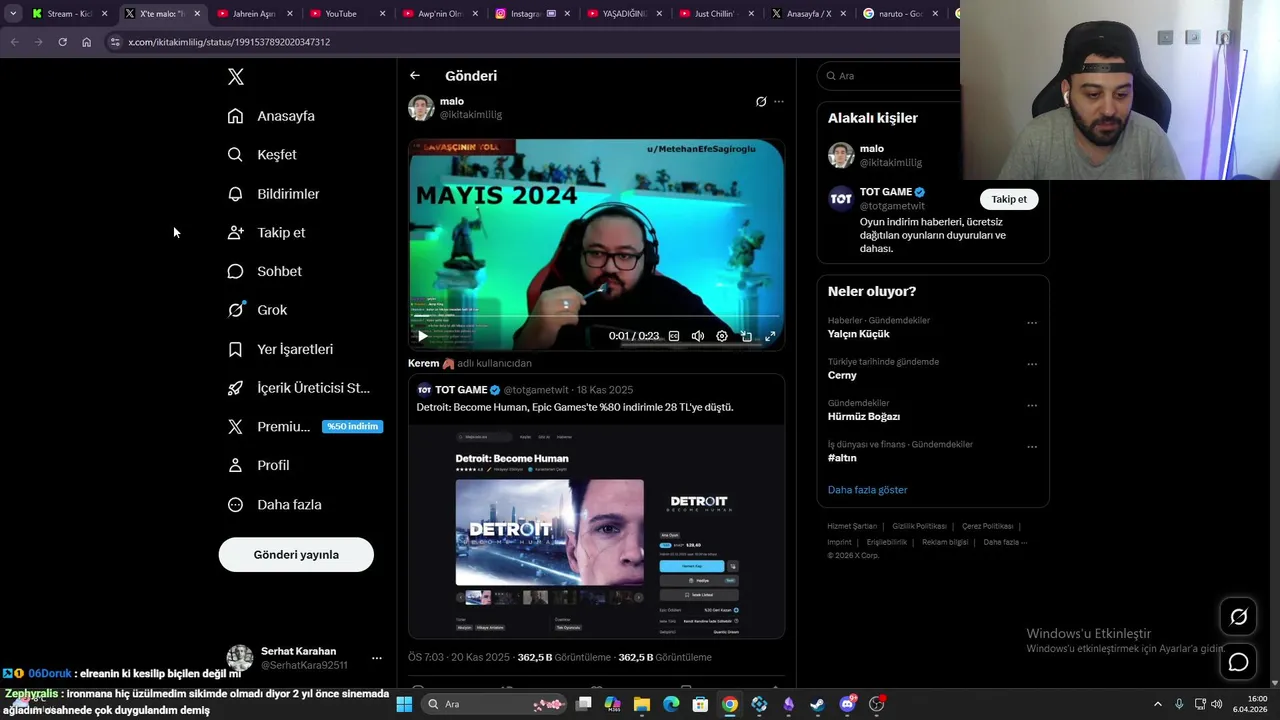Open Grok from sidebar

coord(257,310)
